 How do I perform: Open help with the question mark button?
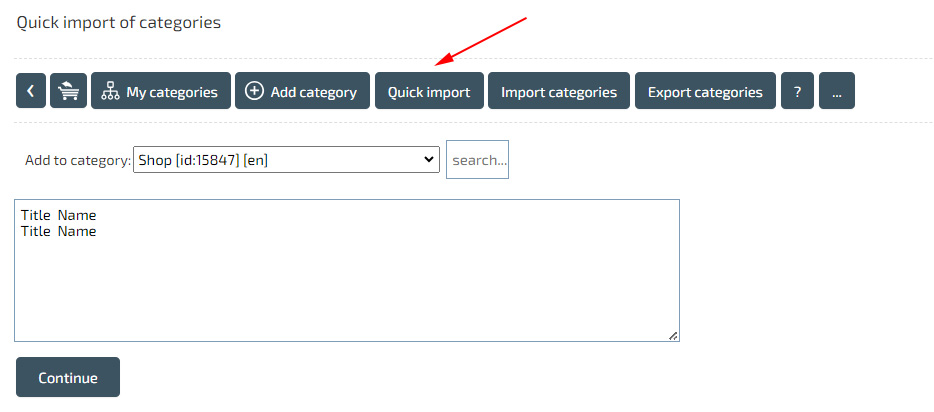click(797, 91)
